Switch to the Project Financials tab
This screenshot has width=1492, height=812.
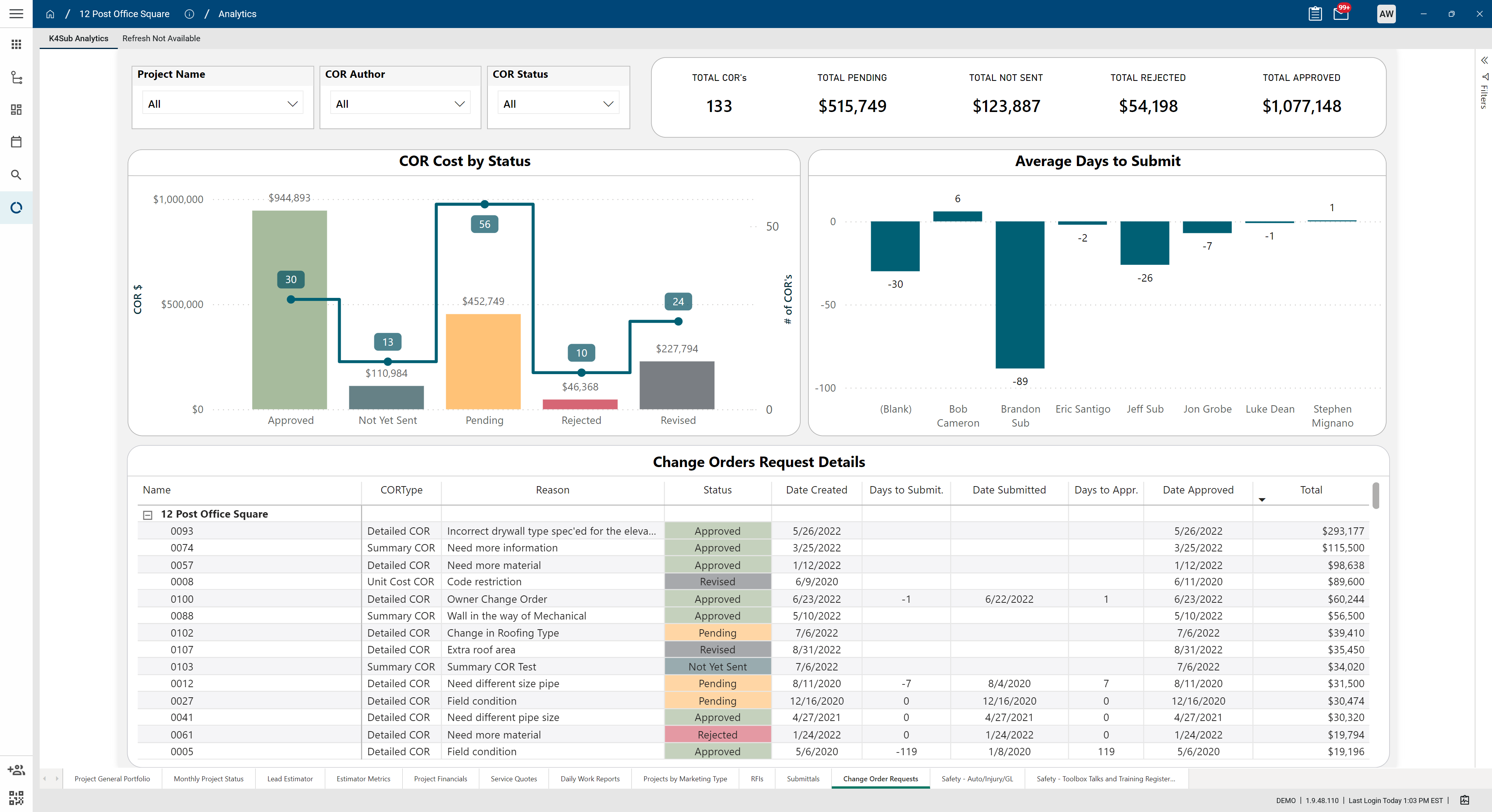(440, 779)
